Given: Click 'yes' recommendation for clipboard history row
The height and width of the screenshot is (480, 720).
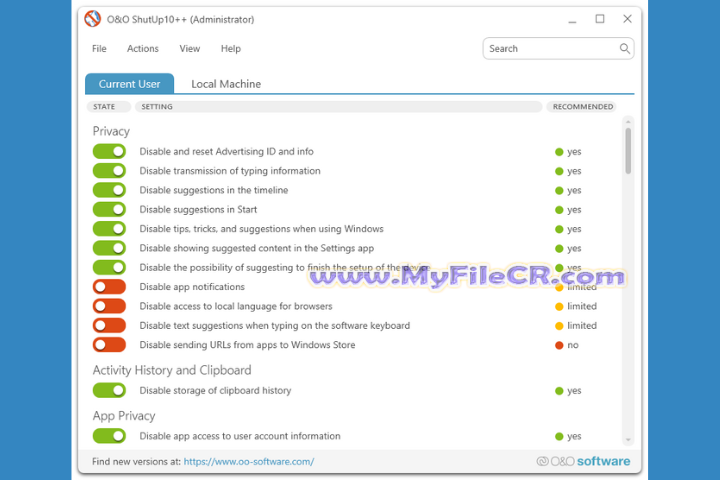Looking at the screenshot, I should (568, 391).
